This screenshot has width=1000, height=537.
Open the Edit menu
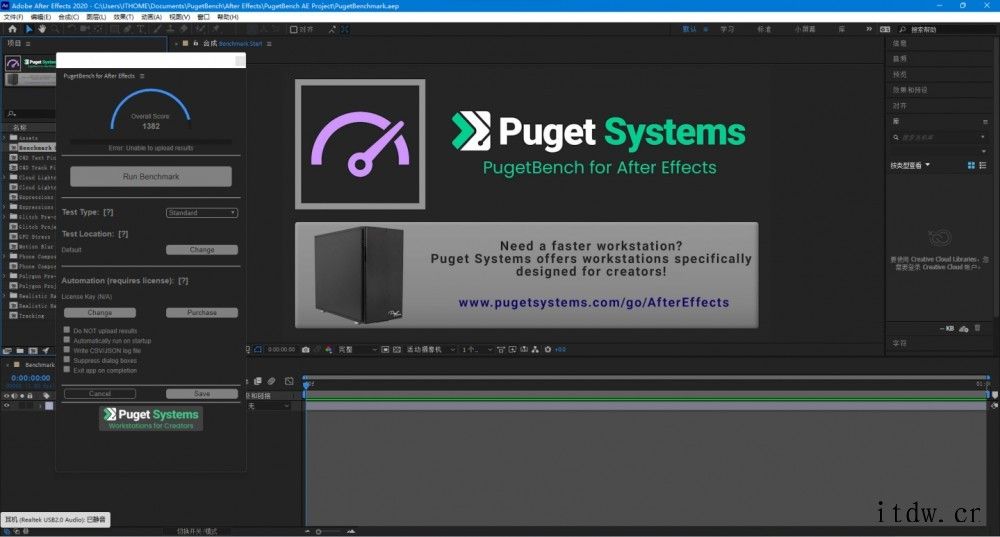[x=41, y=17]
